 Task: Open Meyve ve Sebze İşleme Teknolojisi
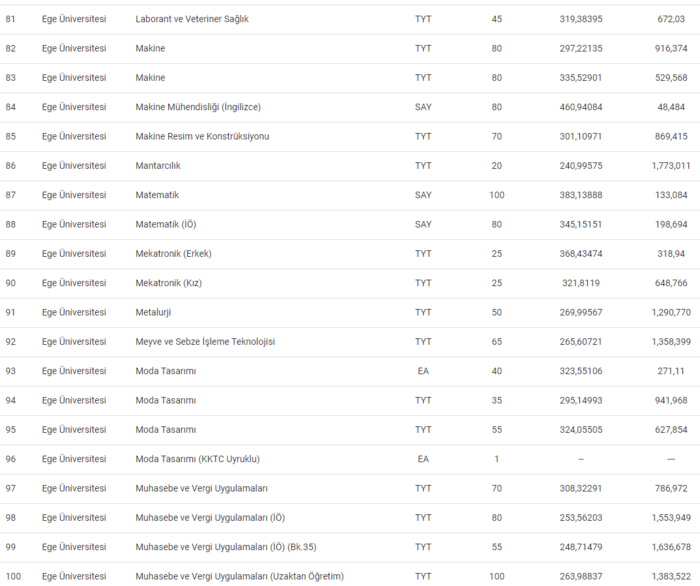(205, 342)
